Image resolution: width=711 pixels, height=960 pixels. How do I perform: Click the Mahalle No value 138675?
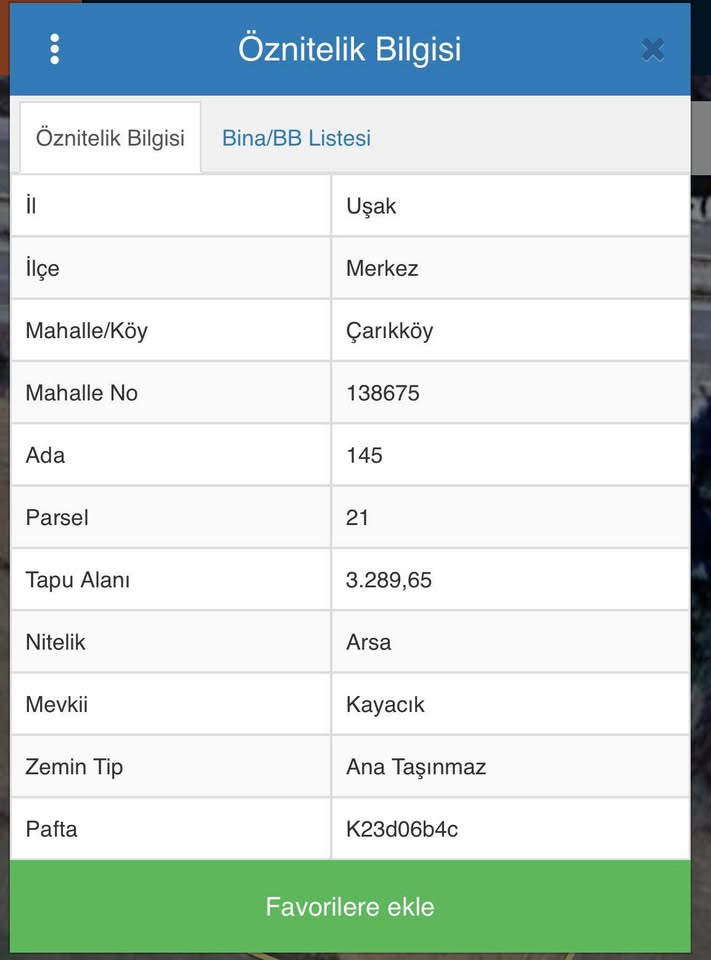point(383,393)
